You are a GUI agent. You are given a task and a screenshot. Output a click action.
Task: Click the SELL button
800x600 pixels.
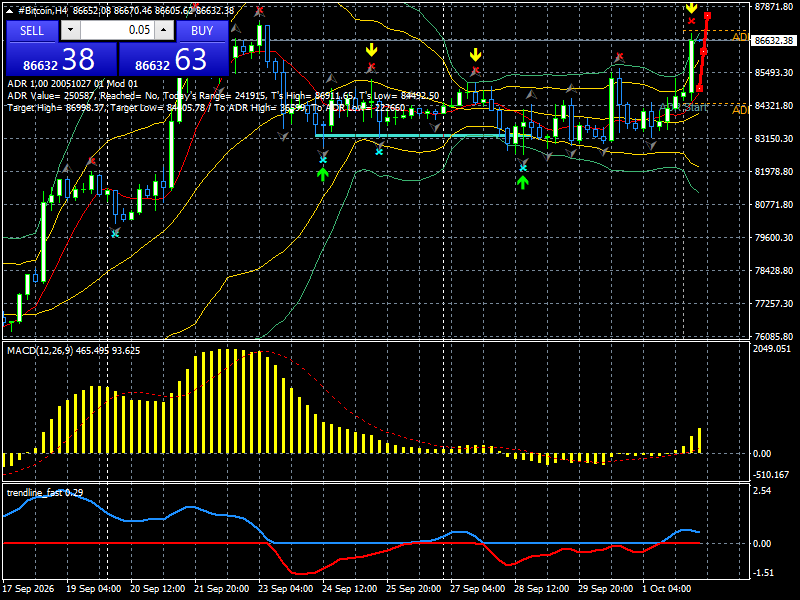[32, 31]
